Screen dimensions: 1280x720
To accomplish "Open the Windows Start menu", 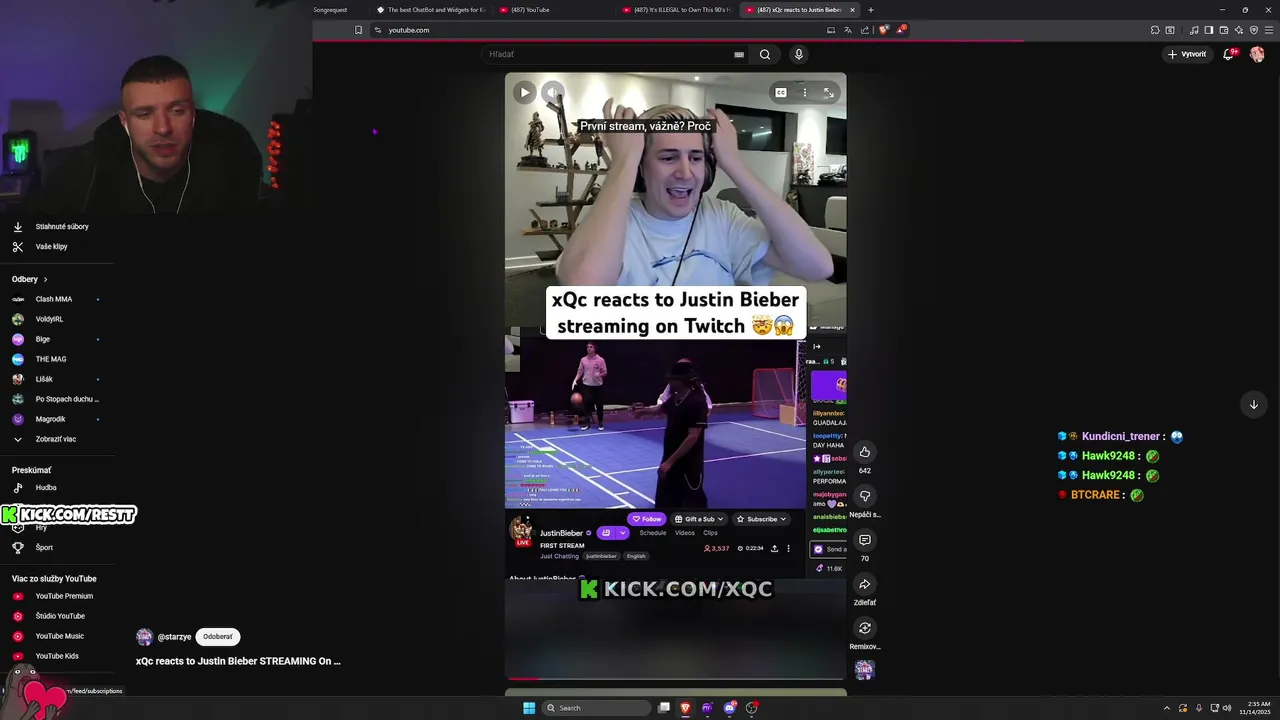I will [x=529, y=708].
